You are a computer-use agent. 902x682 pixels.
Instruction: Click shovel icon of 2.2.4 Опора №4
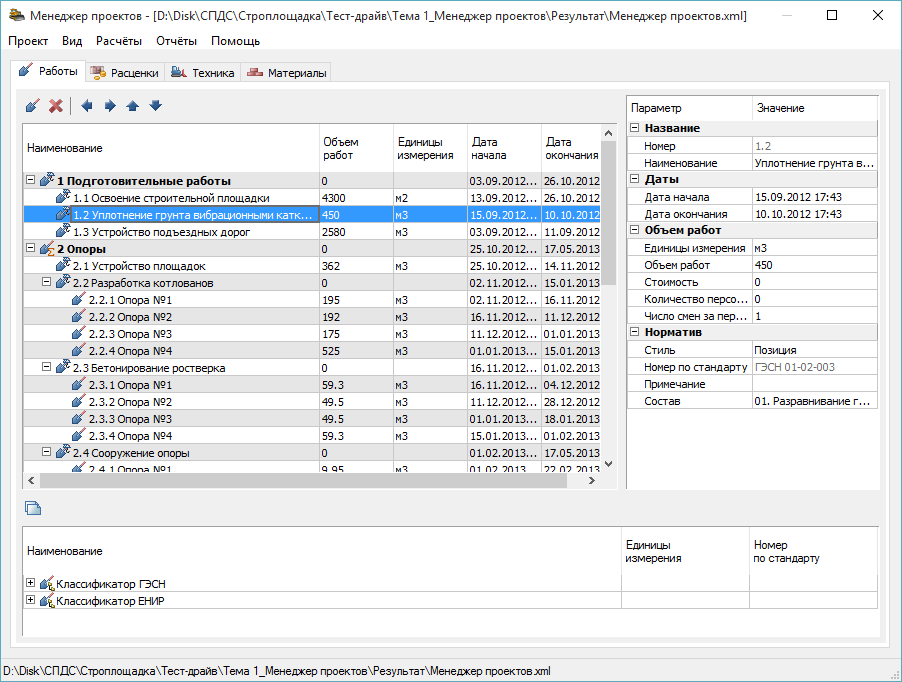tap(79, 350)
